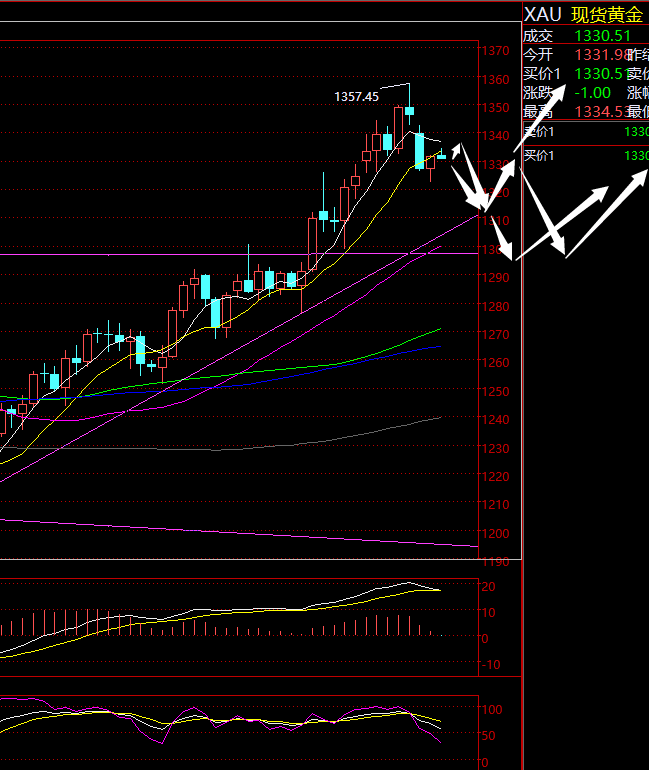Screen dimensions: 649x770
Task: Click the 20 level on the MACD axis
Action: pos(488,587)
